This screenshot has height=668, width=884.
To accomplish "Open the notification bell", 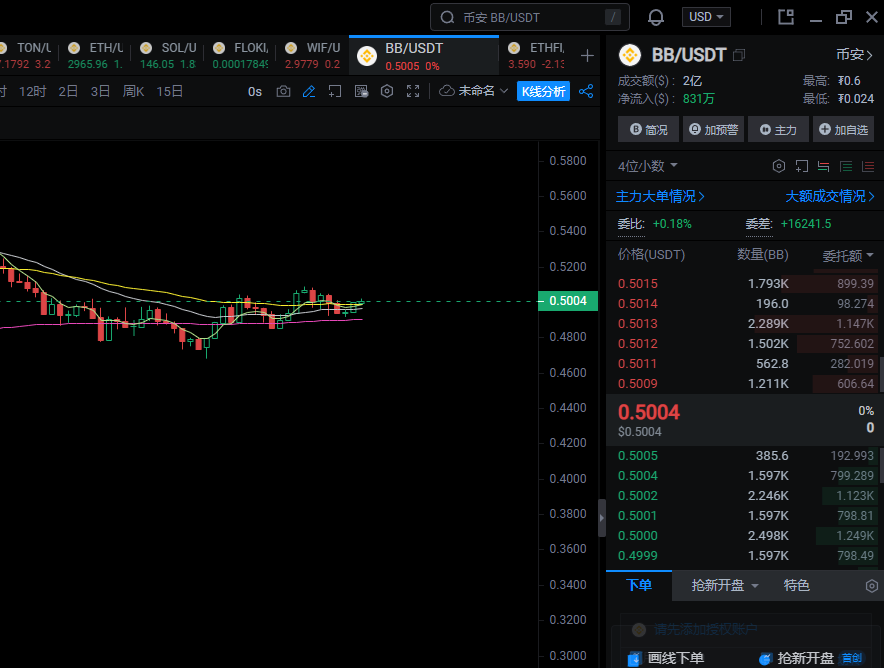I will click(656, 17).
